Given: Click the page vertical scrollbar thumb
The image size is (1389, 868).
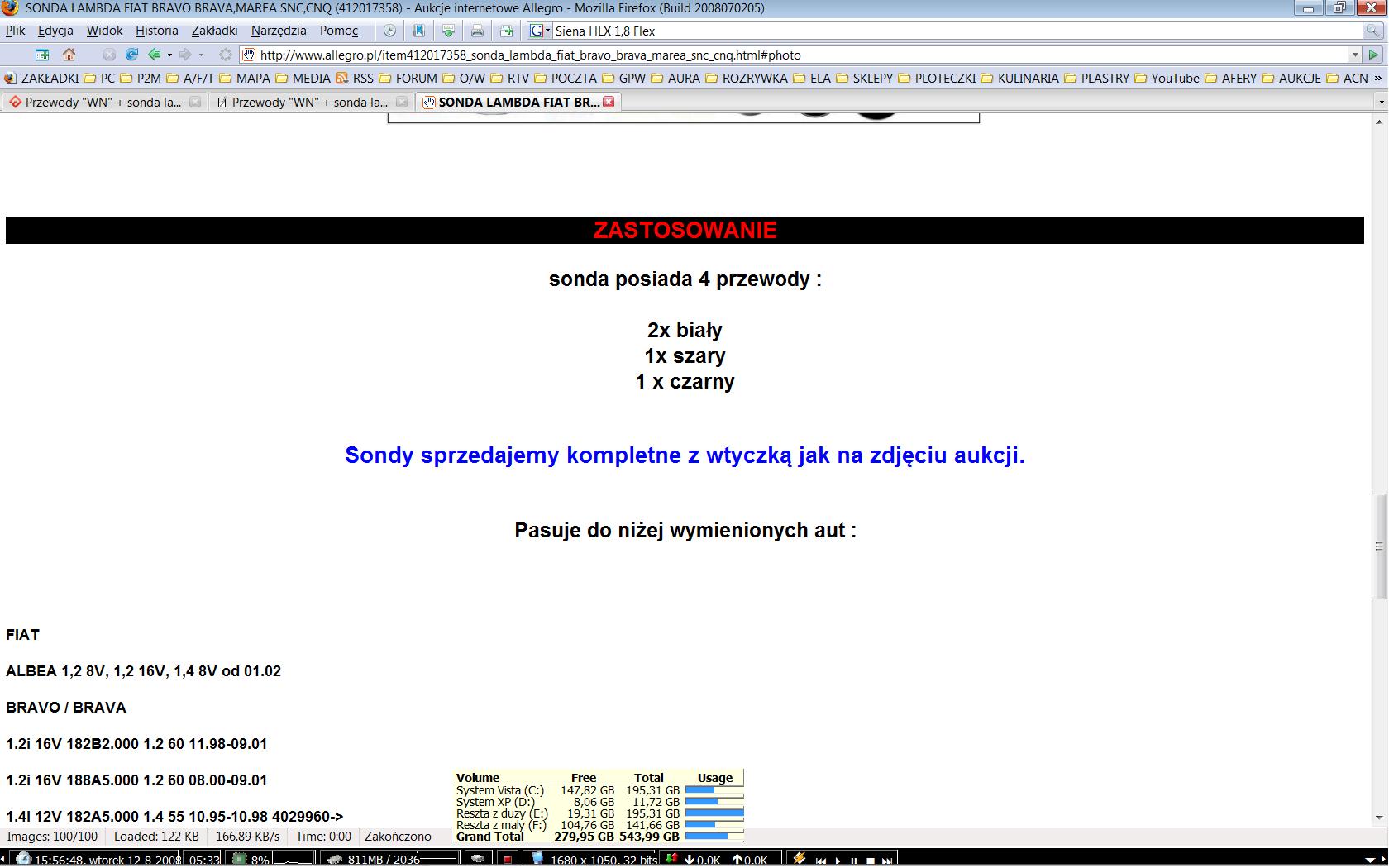Looking at the screenshot, I should point(1378,546).
